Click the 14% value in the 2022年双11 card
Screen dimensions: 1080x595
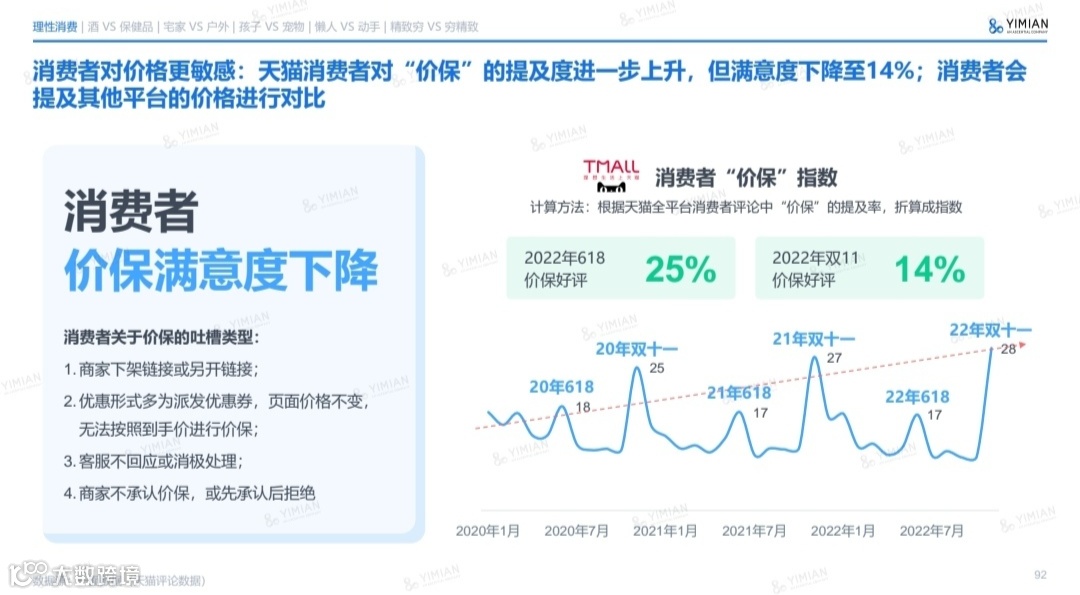coord(930,269)
